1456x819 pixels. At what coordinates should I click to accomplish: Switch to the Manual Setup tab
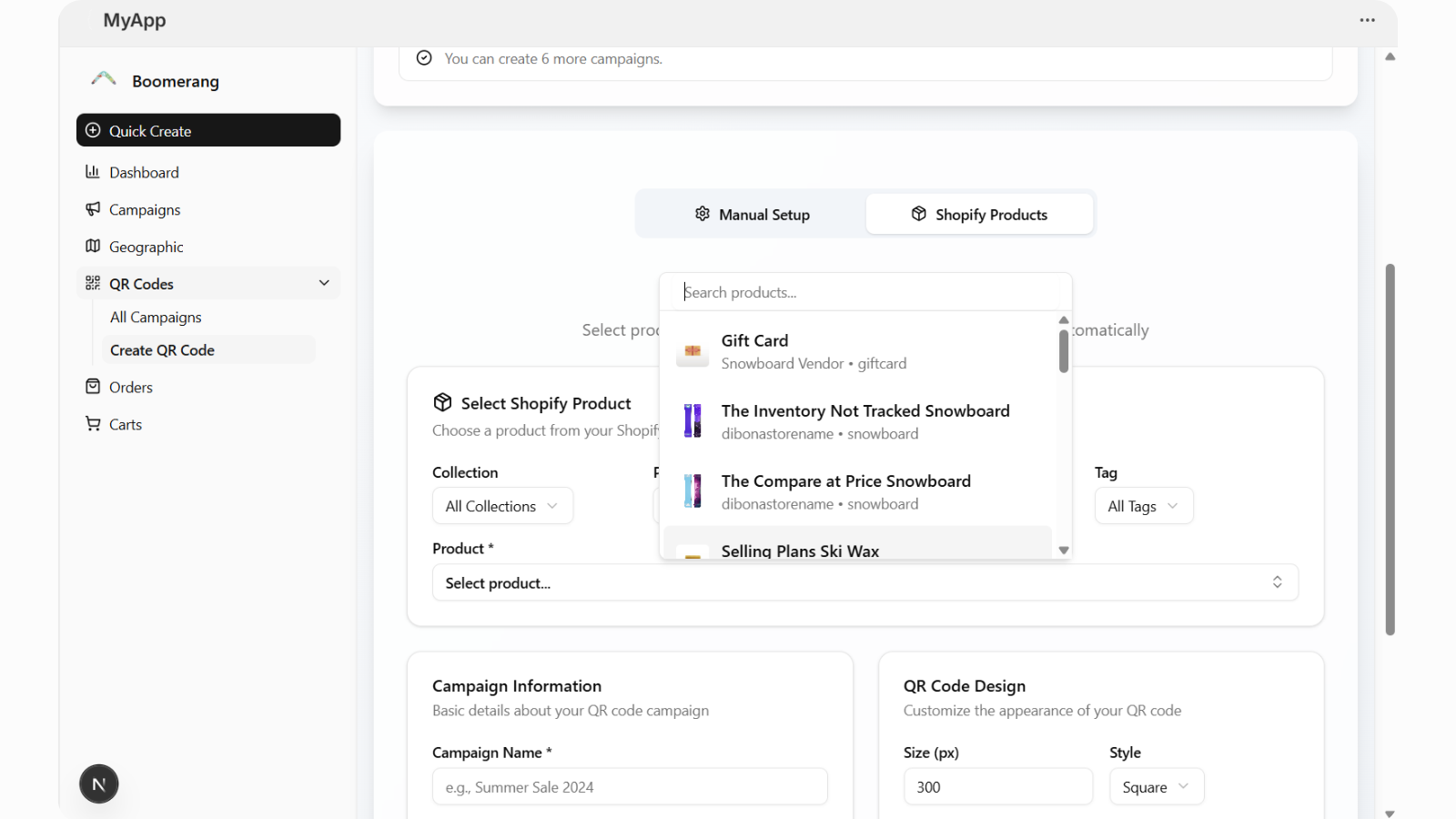763,213
